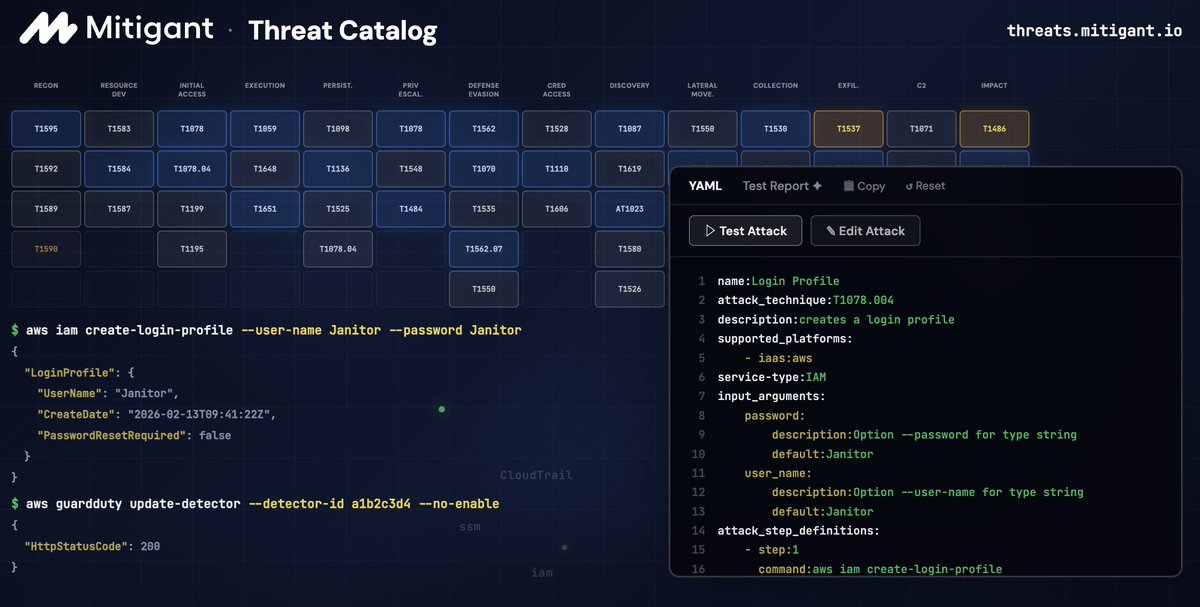Screen dimensions: 1200x607
Task: Select the T1587 technique cell
Action: click(x=119, y=209)
